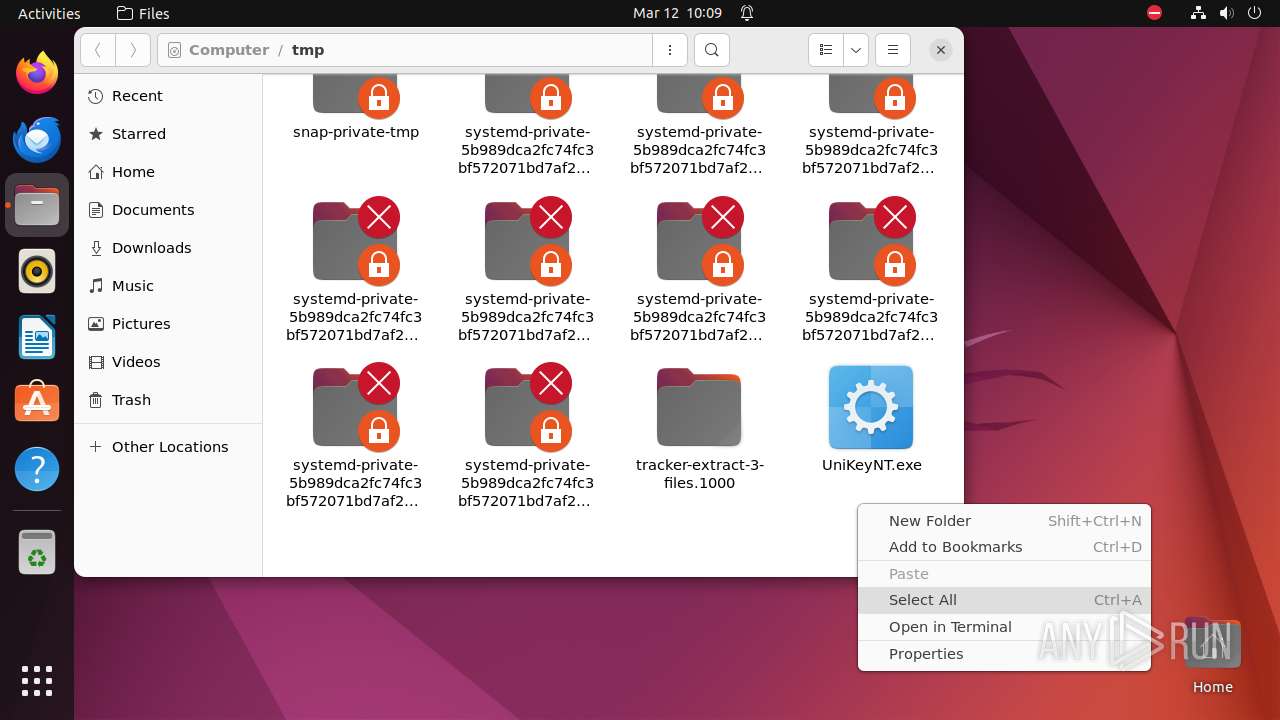Open Other Locations in the sidebar
The width and height of the screenshot is (1280, 720).
coord(168,447)
